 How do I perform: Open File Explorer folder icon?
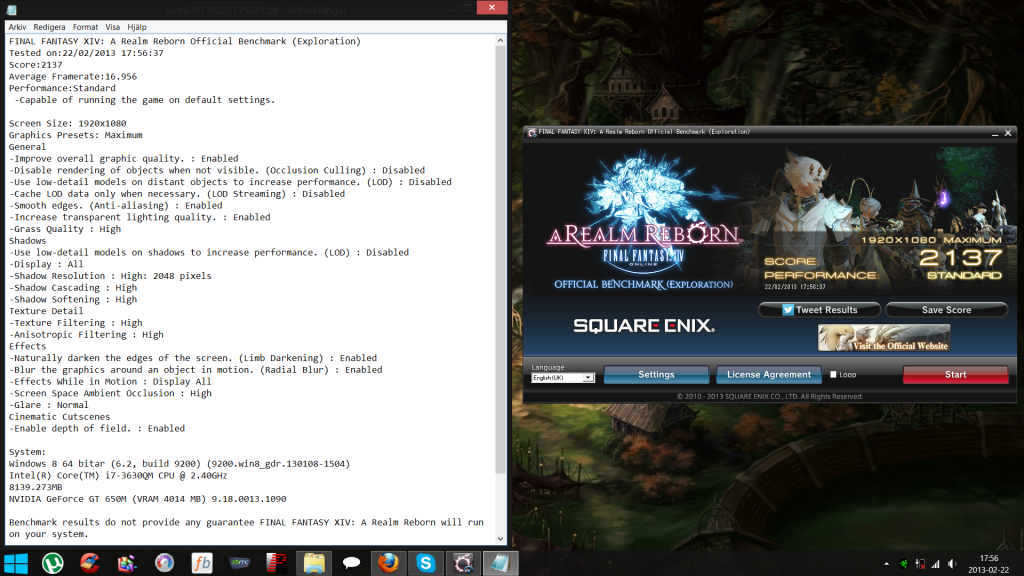[x=314, y=562]
